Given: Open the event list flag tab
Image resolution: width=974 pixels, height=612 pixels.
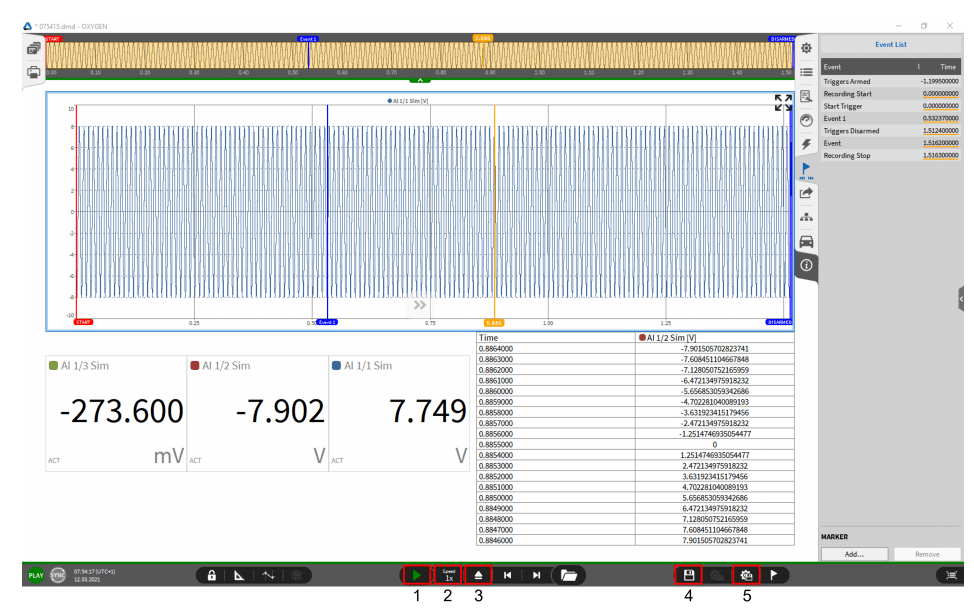Looking at the screenshot, I should coord(806,169).
